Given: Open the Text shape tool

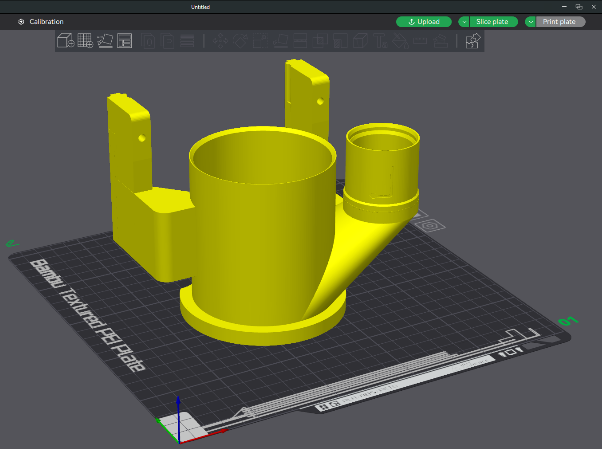Looking at the screenshot, I should pyautogui.click(x=379, y=41).
